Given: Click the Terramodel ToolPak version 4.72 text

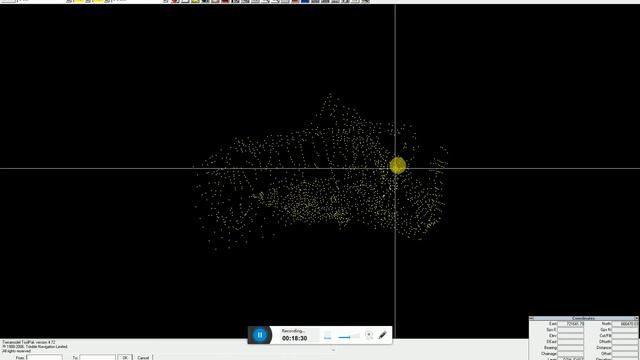Looking at the screenshot, I should [x=29, y=342].
